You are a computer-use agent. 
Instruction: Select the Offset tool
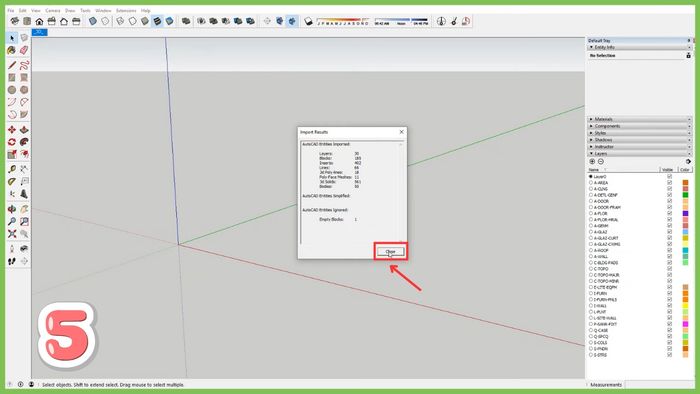[x=24, y=154]
